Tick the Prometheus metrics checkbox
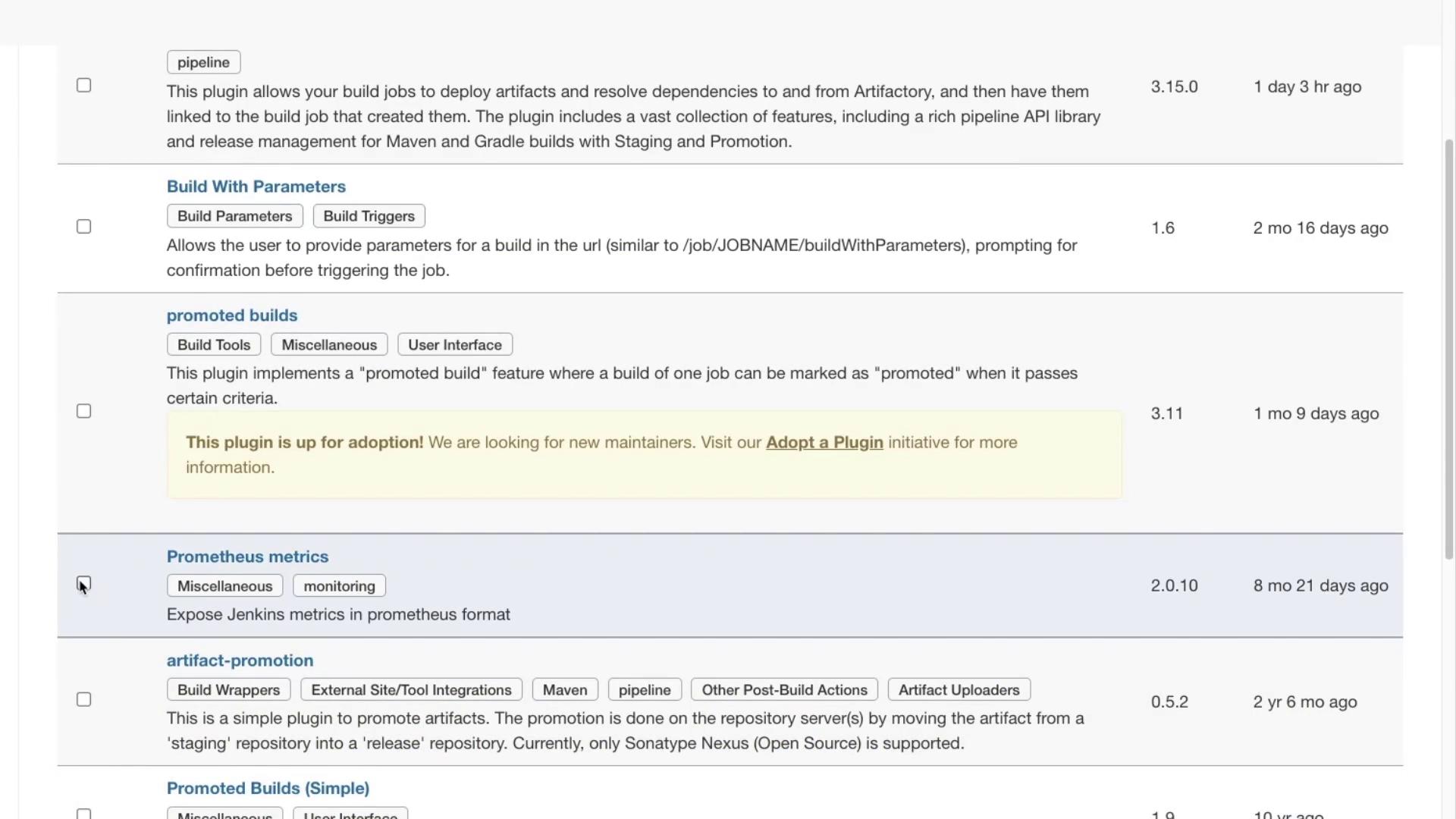The image size is (1456, 819). pos(84,584)
